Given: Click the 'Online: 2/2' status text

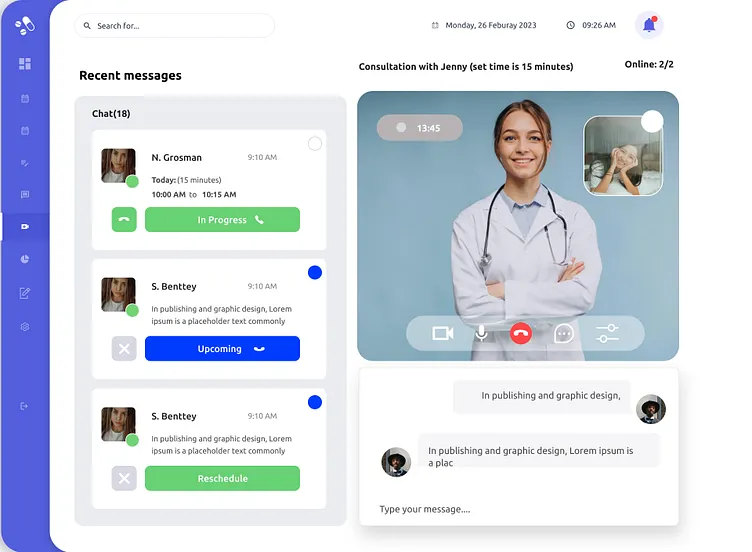Looking at the screenshot, I should pos(649,64).
